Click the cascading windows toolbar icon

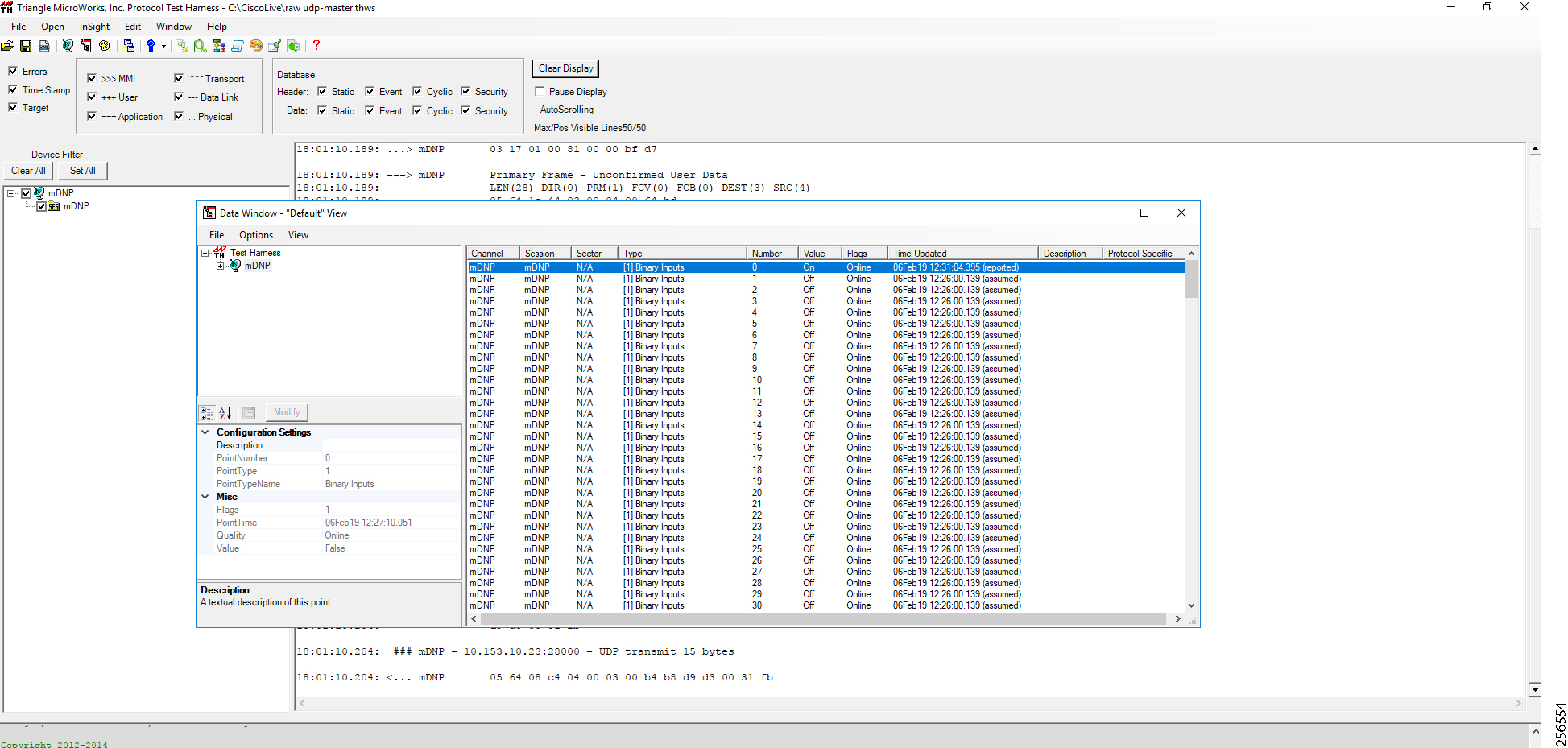(x=129, y=46)
